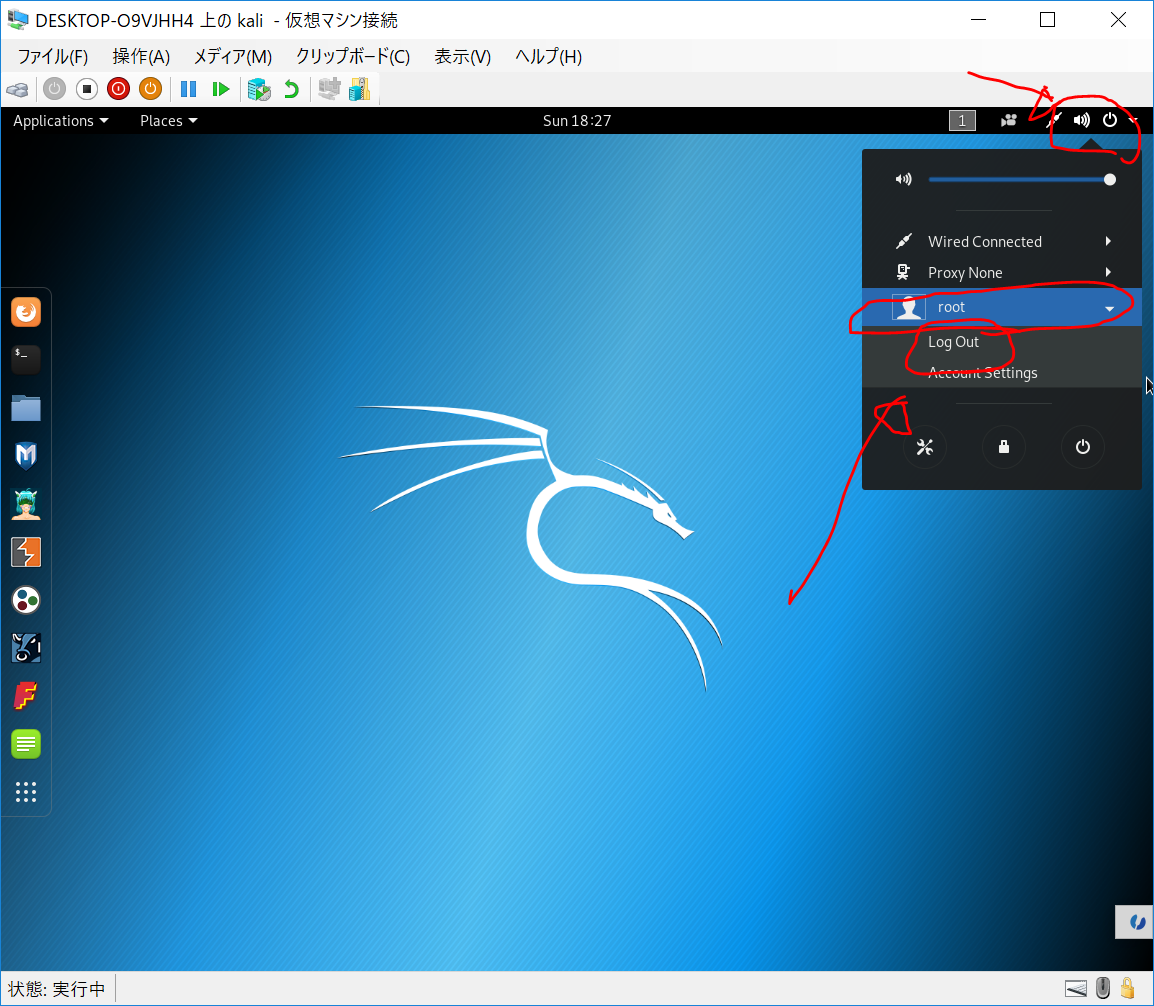
Task: Click the Hyper-V Ctrl+Alt+Del toolbar icon
Action: 17,89
